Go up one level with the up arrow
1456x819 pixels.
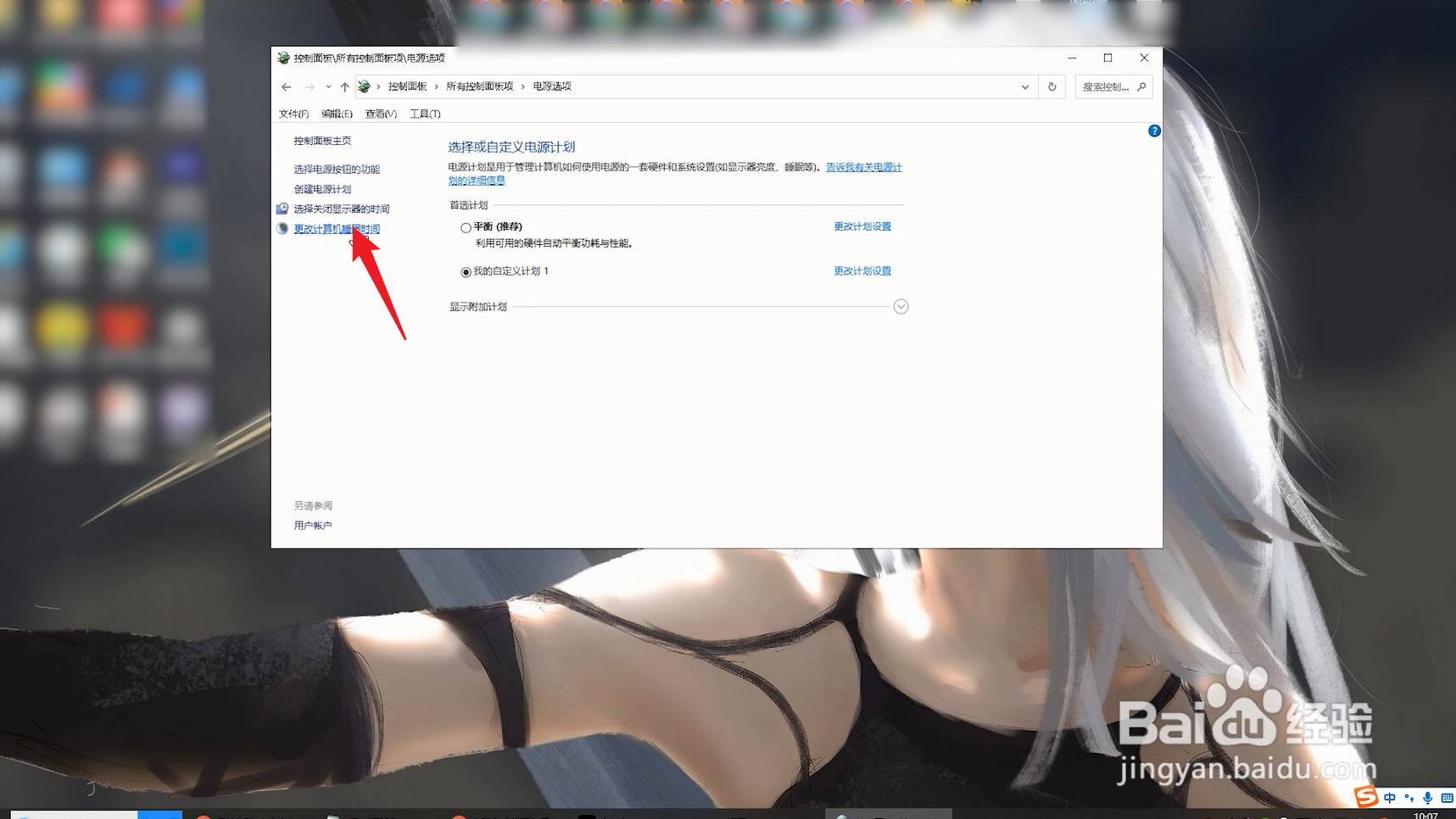[344, 86]
